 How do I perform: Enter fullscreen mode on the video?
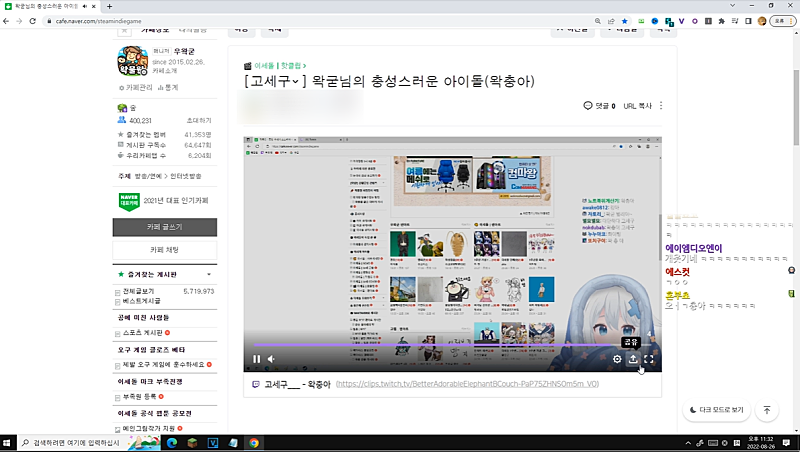click(649, 359)
